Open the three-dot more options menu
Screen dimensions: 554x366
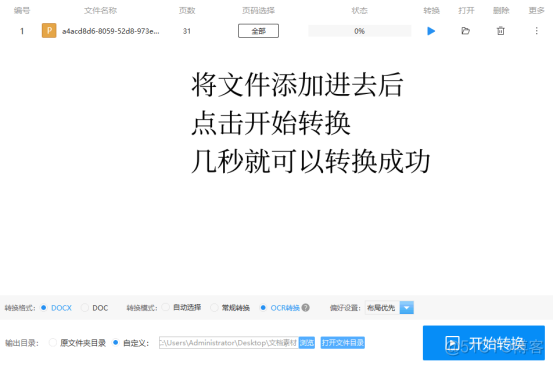pyautogui.click(x=536, y=31)
